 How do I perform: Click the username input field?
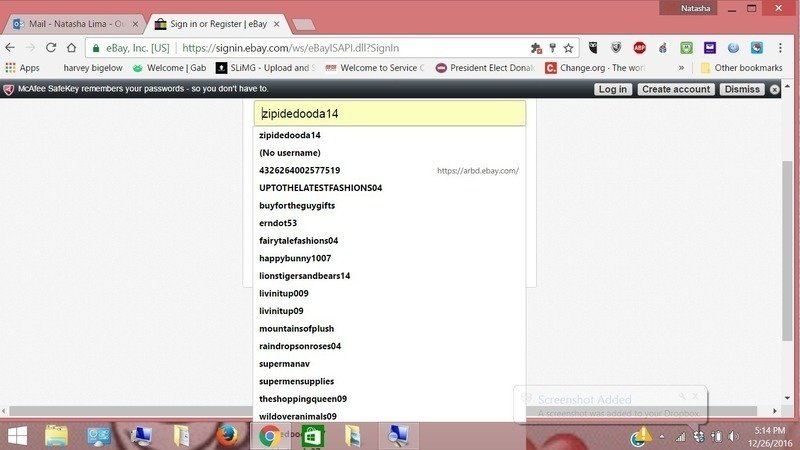click(389, 114)
